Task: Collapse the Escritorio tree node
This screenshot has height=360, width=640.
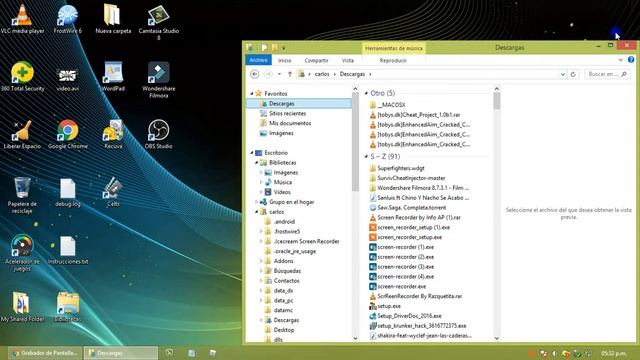Action: click(x=252, y=153)
